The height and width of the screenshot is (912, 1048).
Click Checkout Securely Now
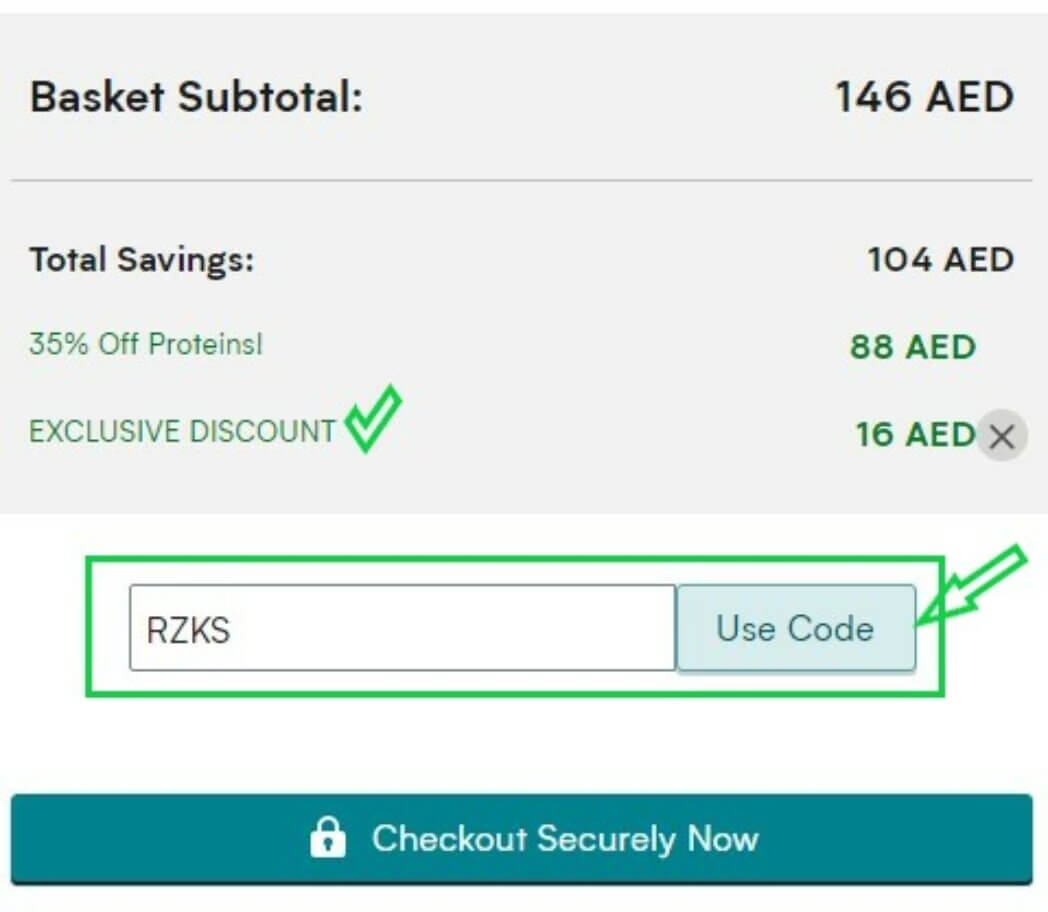tap(524, 839)
